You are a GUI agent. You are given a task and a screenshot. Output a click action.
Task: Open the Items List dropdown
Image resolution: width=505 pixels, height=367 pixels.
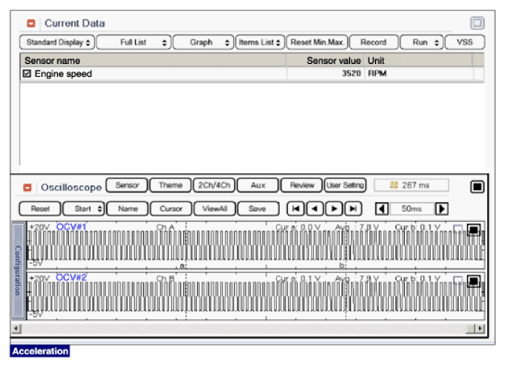coord(260,42)
